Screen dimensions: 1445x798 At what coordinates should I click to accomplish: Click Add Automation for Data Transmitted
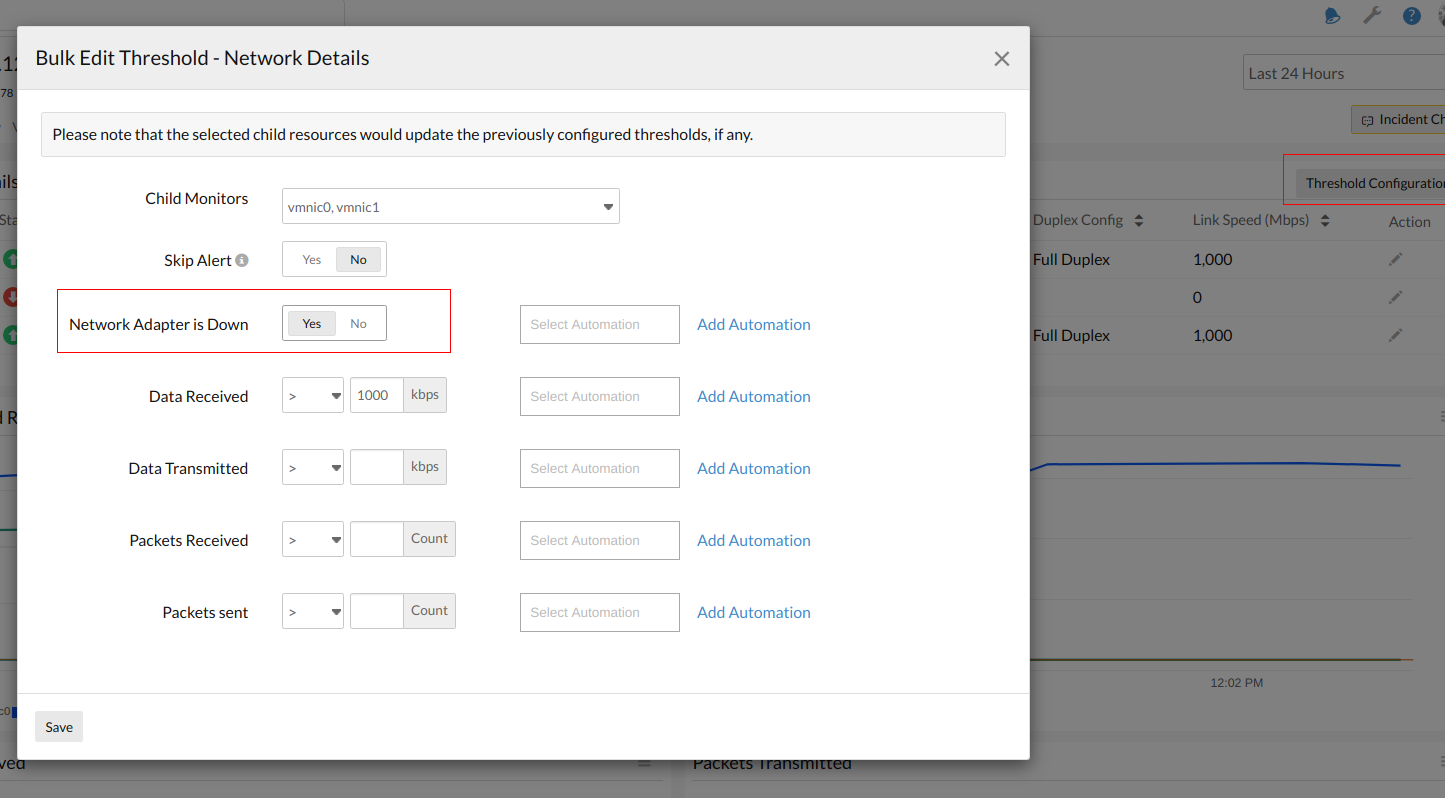point(754,468)
